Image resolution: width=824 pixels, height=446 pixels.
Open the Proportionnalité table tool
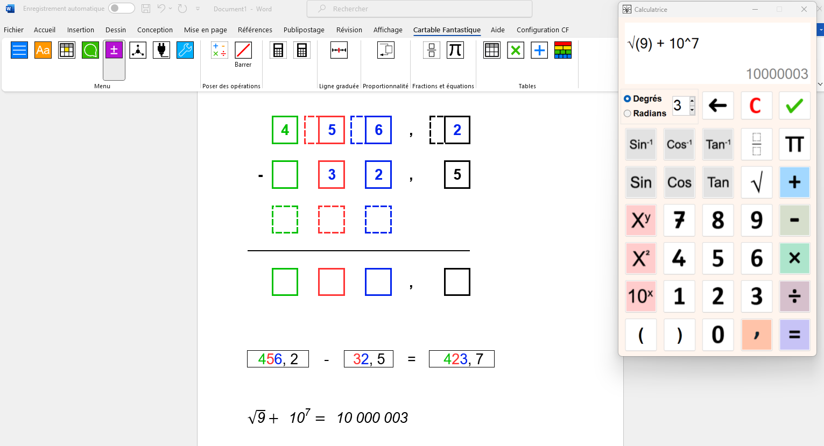(386, 50)
